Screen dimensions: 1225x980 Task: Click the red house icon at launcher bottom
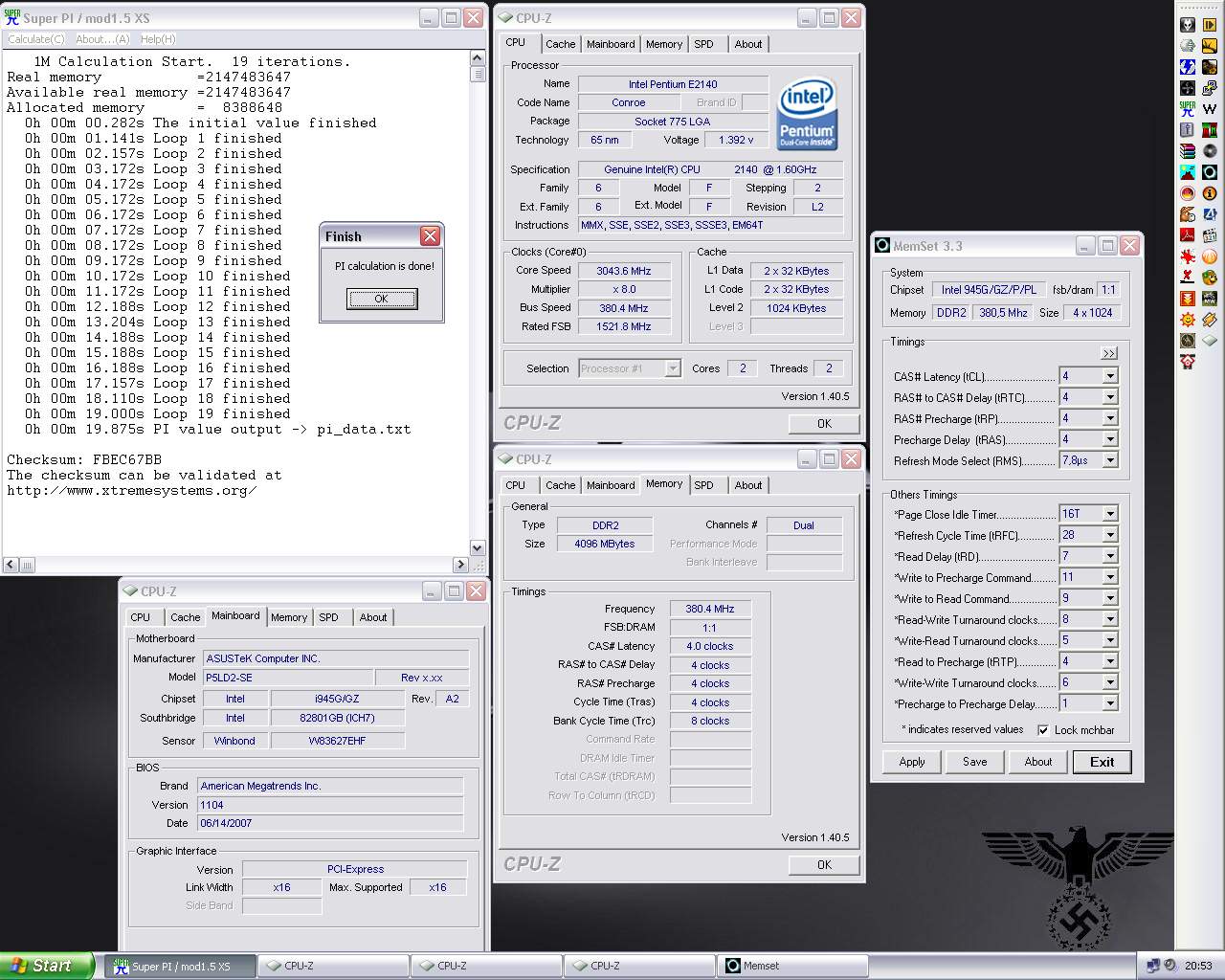[x=1188, y=361]
